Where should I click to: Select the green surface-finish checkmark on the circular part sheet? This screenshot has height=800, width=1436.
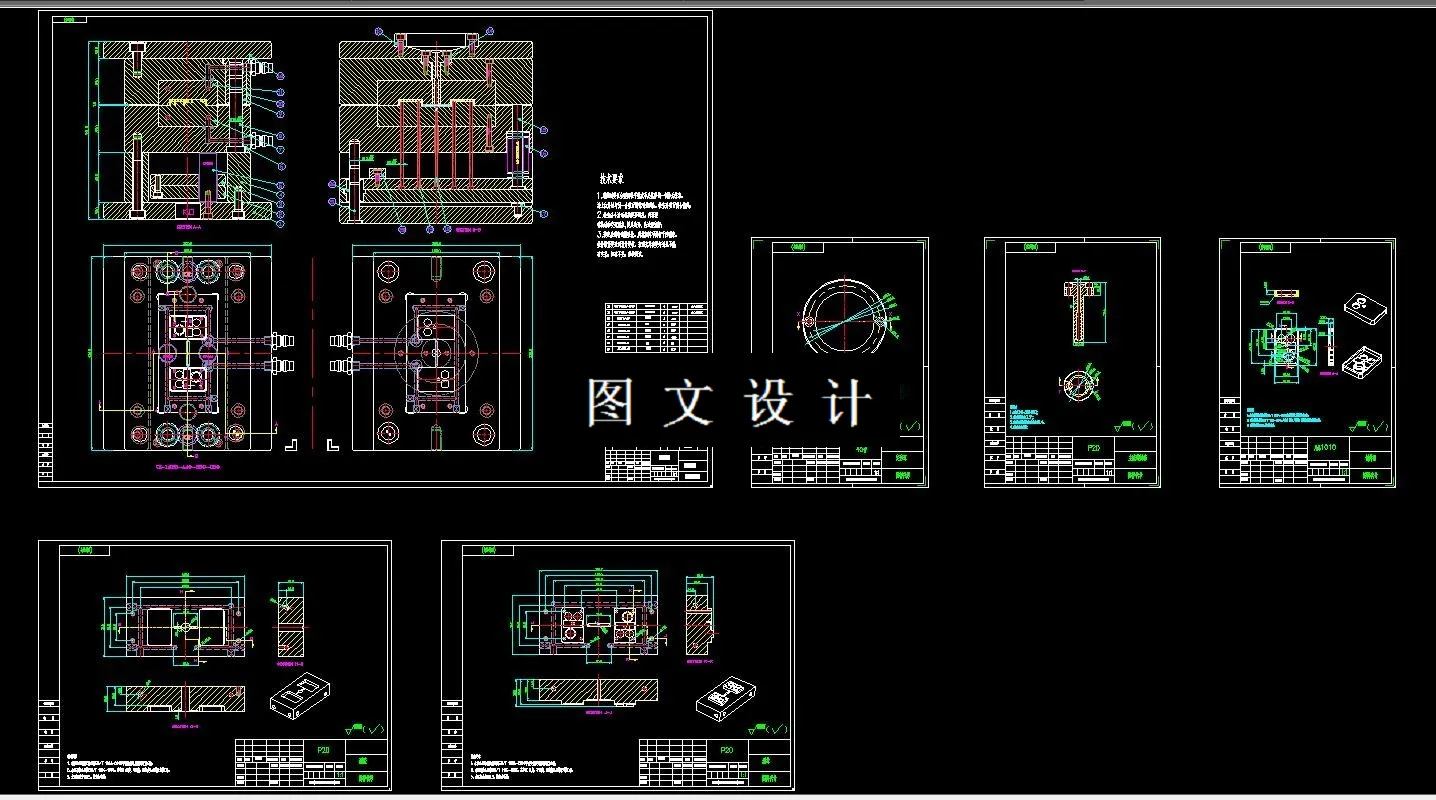coord(909,426)
